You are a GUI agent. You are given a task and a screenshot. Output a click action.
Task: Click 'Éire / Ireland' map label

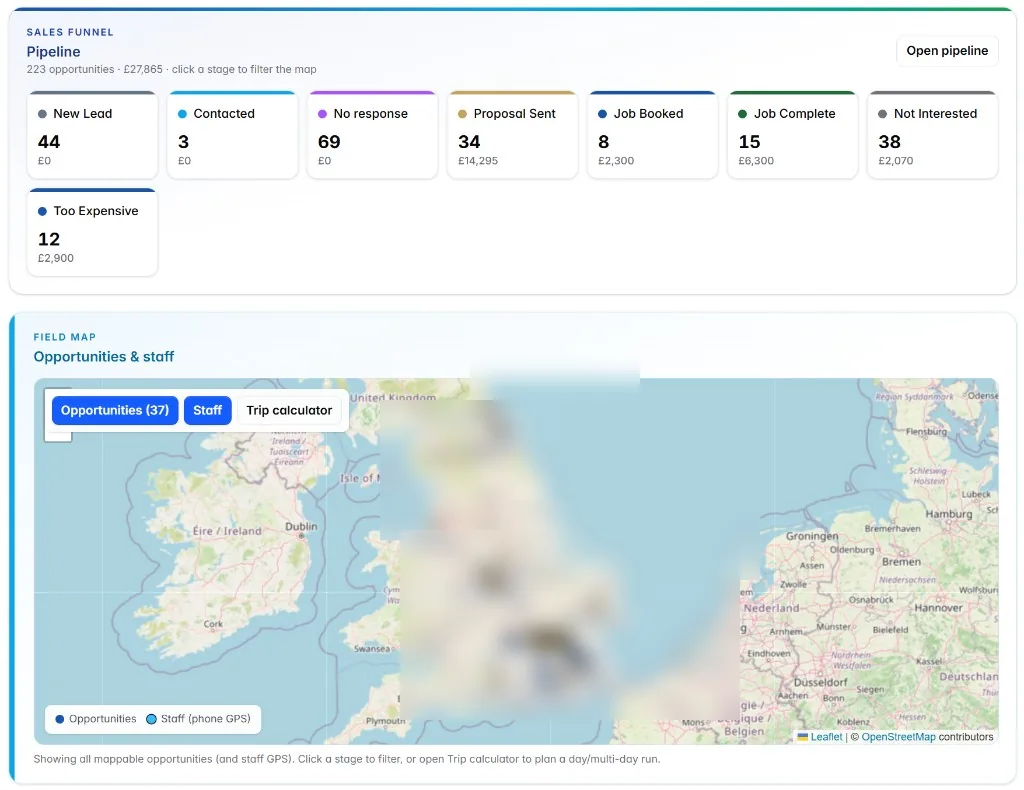(227, 531)
